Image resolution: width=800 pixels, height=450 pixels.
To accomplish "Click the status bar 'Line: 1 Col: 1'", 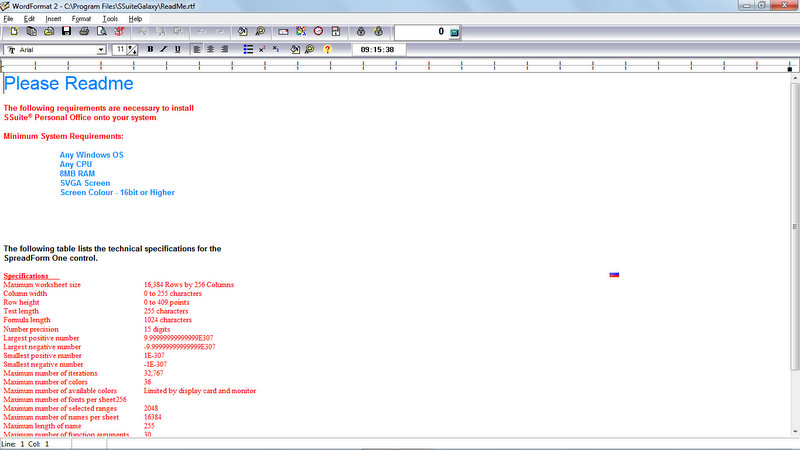I will (26, 444).
